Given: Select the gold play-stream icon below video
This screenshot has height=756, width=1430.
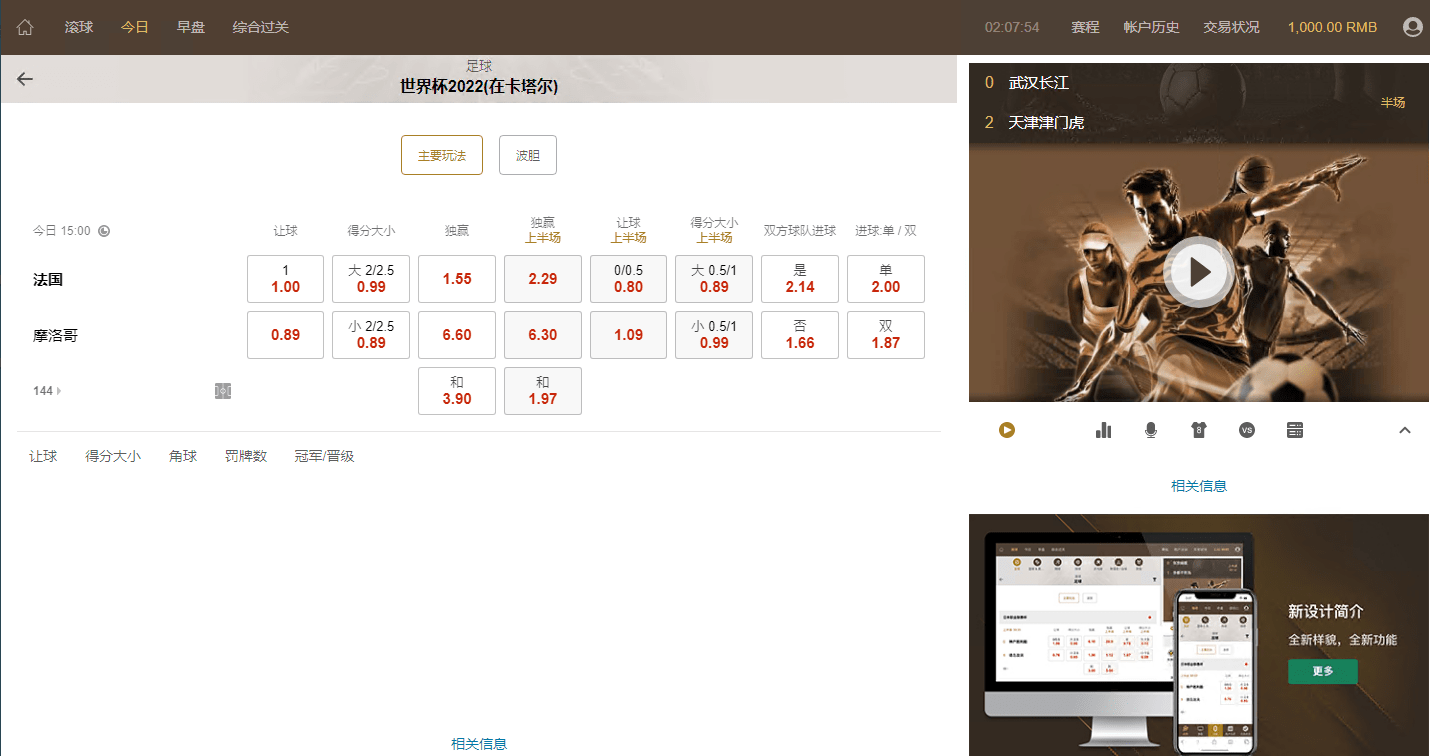Looking at the screenshot, I should coord(1007,430).
